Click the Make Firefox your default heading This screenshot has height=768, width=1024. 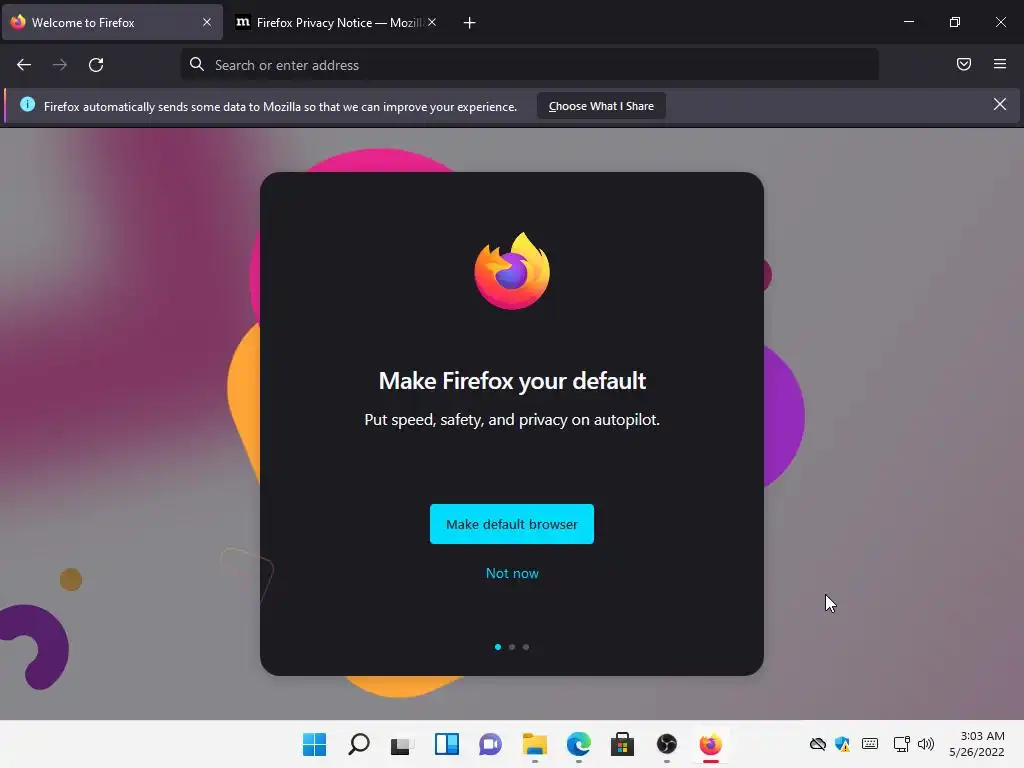(512, 381)
